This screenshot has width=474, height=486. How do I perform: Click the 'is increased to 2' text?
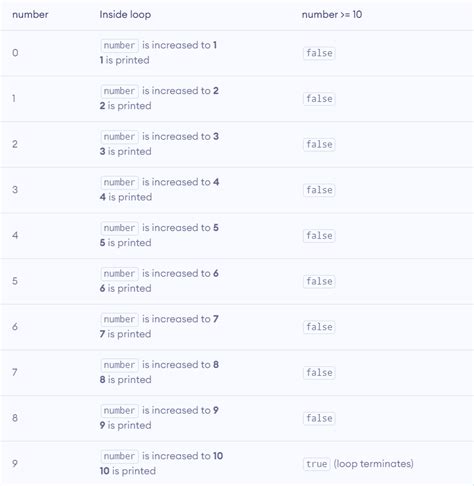[x=180, y=91]
